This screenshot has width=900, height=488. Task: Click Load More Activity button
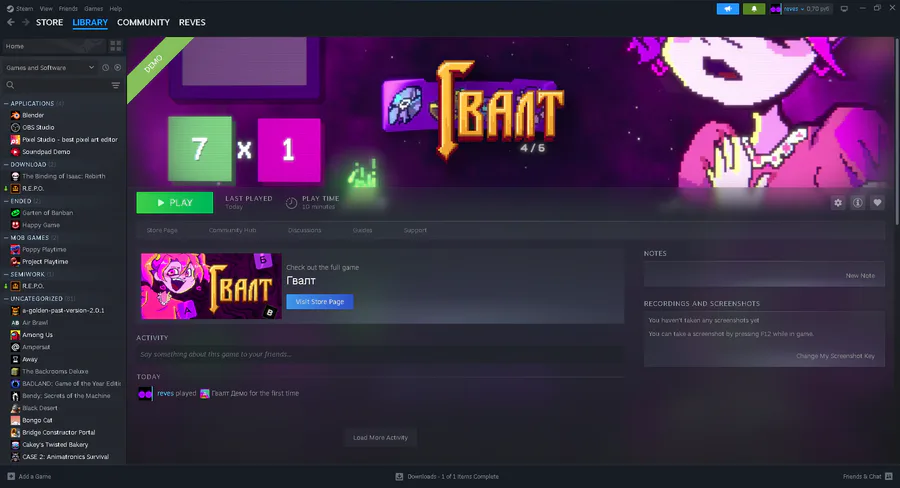381,437
